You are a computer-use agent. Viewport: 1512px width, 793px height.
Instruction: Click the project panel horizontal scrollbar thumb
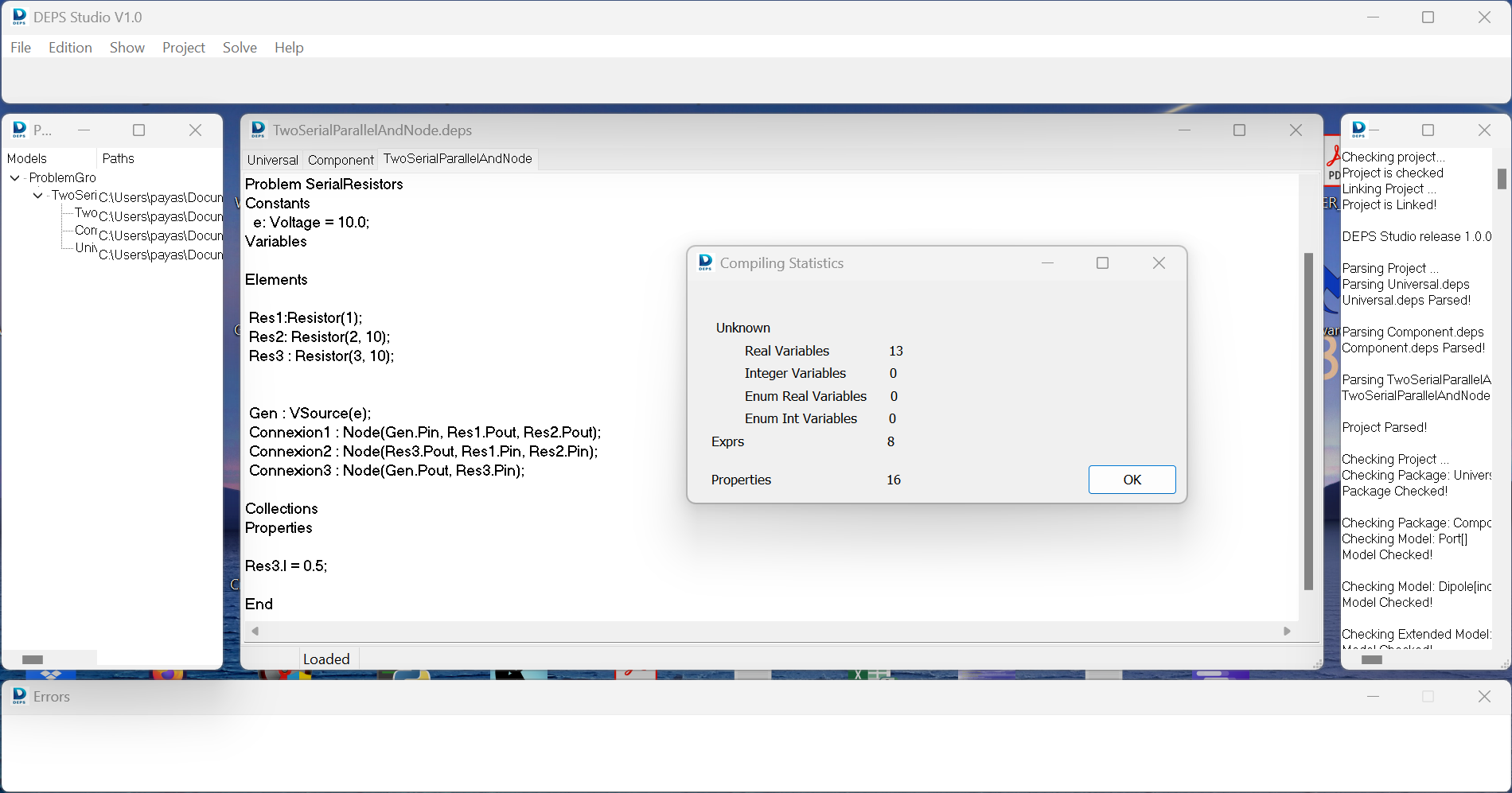coord(33,659)
